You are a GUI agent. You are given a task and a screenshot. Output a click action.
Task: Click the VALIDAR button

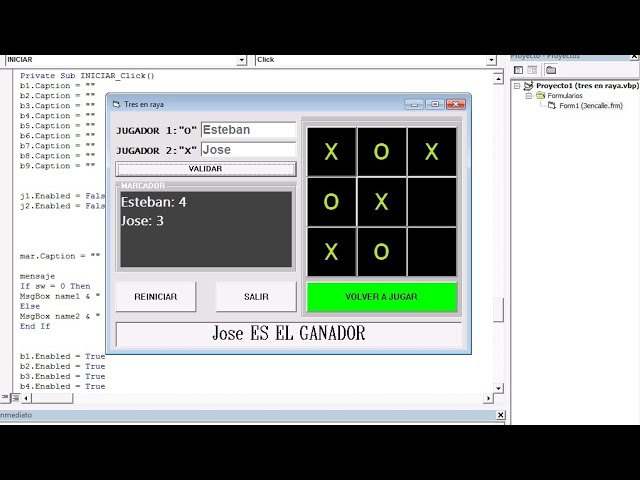point(206,169)
